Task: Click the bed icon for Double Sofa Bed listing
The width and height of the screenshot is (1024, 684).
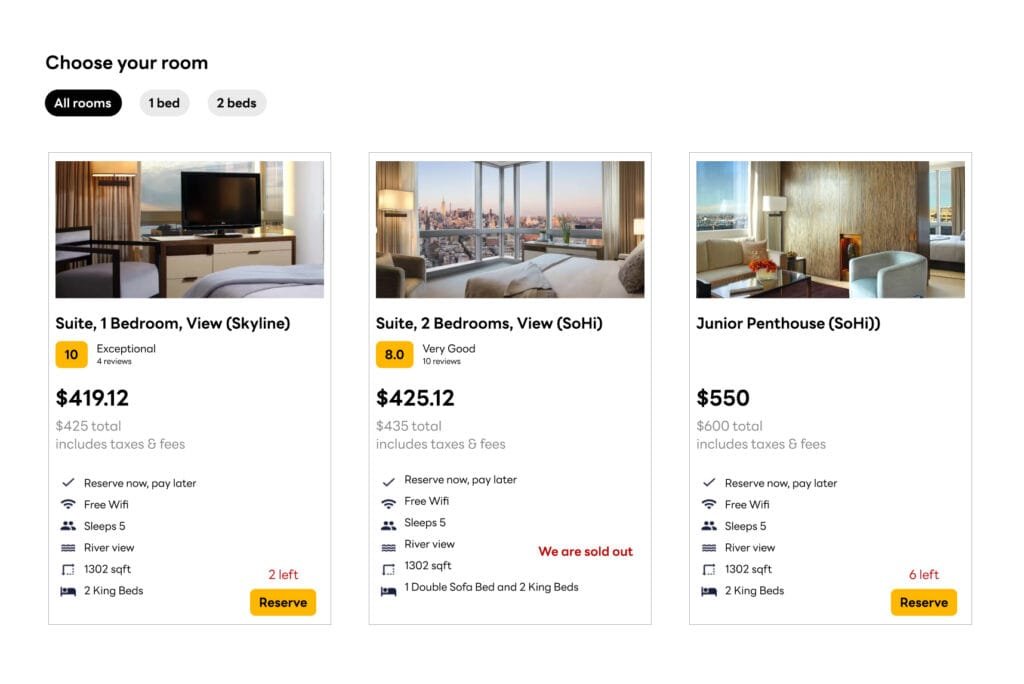Action: click(388, 587)
